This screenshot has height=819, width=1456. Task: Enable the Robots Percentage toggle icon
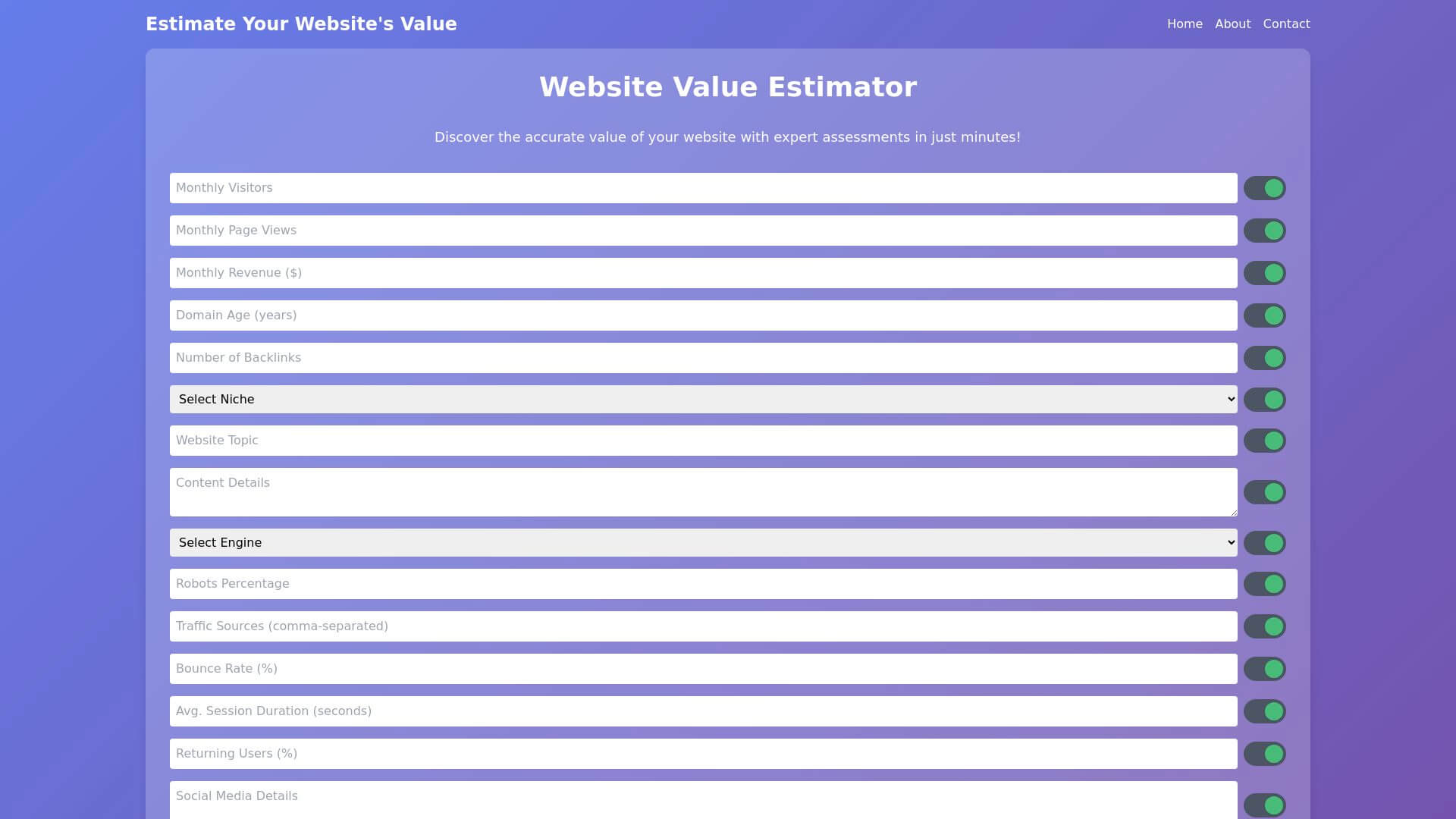coord(1264,584)
